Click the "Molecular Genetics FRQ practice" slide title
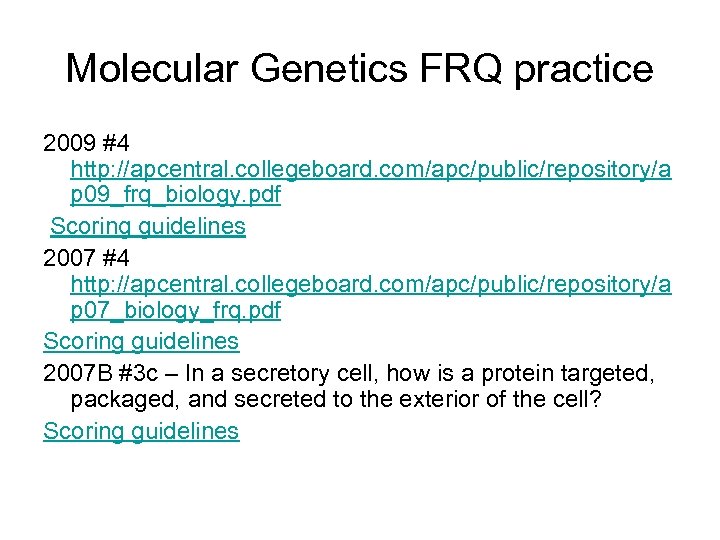 (x=359, y=69)
